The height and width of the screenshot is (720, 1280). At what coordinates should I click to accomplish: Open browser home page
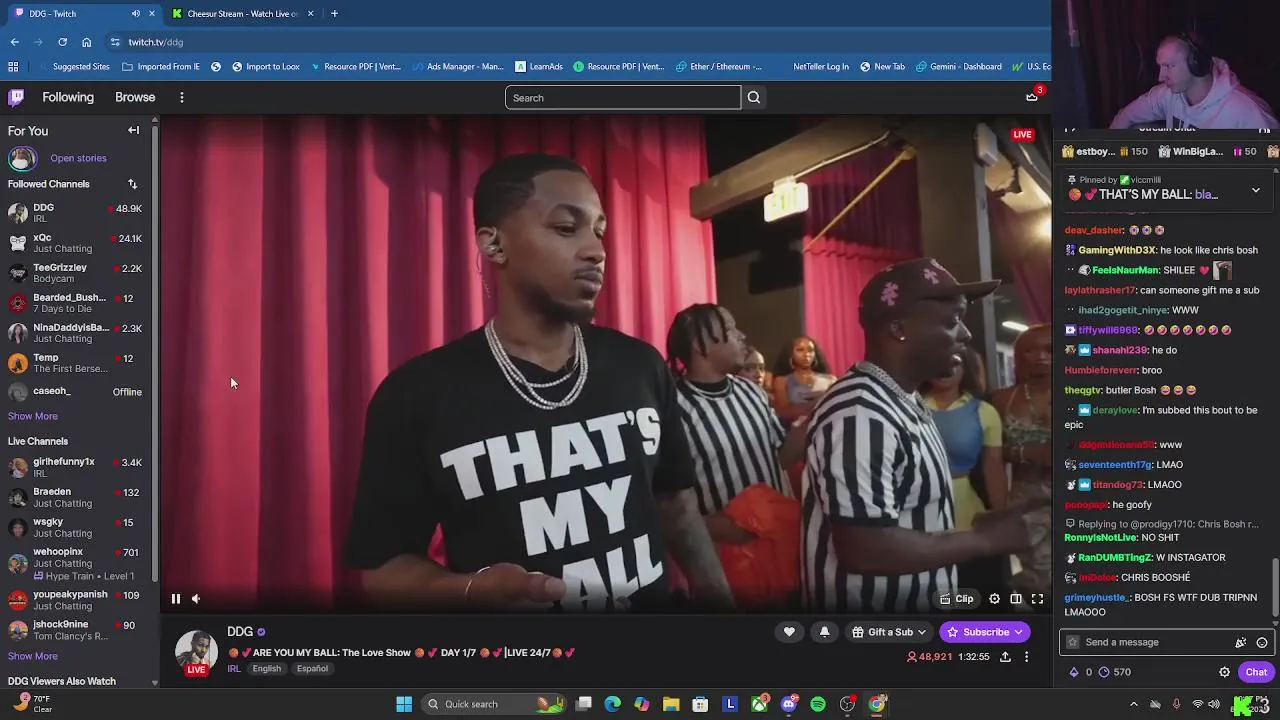pyautogui.click(x=86, y=42)
